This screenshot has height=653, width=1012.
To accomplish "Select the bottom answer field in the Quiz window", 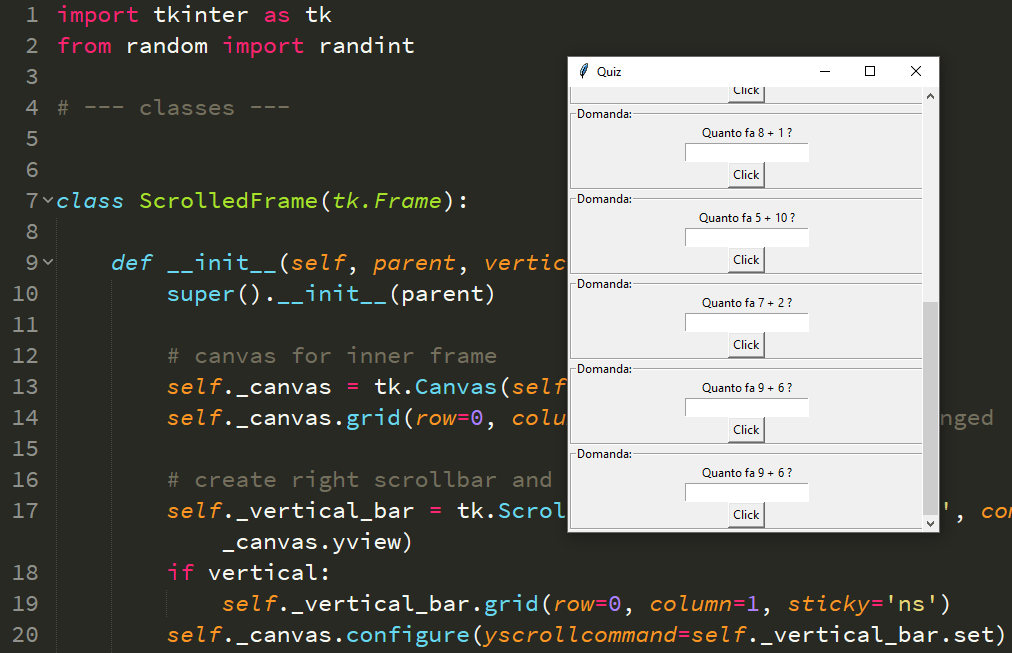I will point(746,492).
